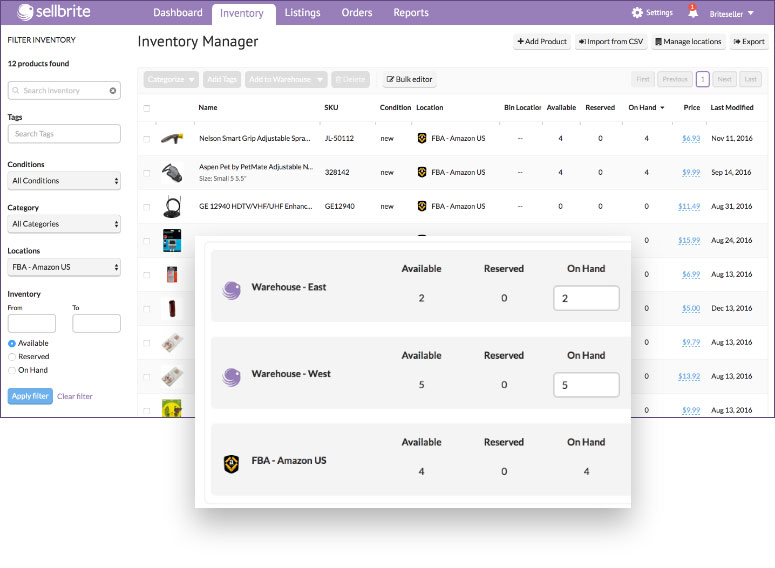Click FBA badge icon in Aspen Pet row
This screenshot has height=568, width=775.
pos(422,172)
